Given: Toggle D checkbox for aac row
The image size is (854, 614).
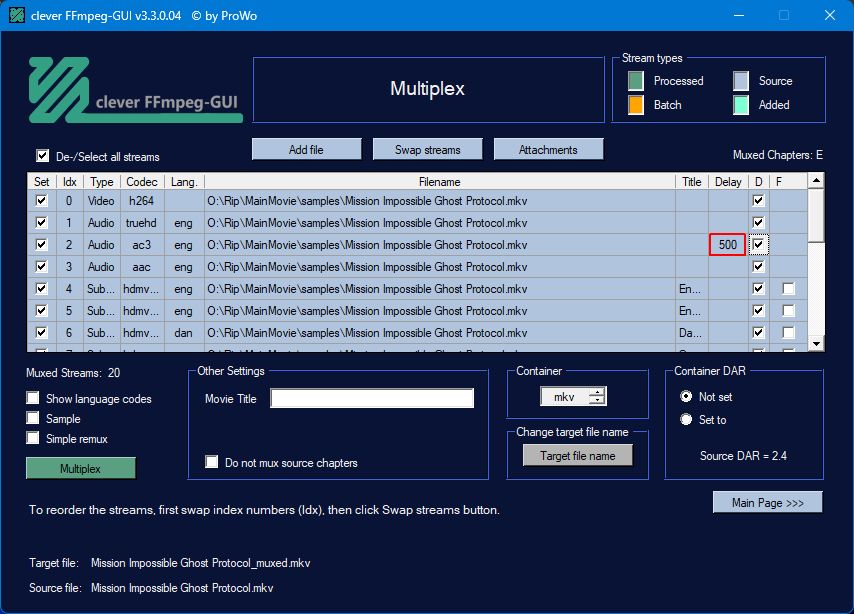Looking at the screenshot, I should coord(758,266).
